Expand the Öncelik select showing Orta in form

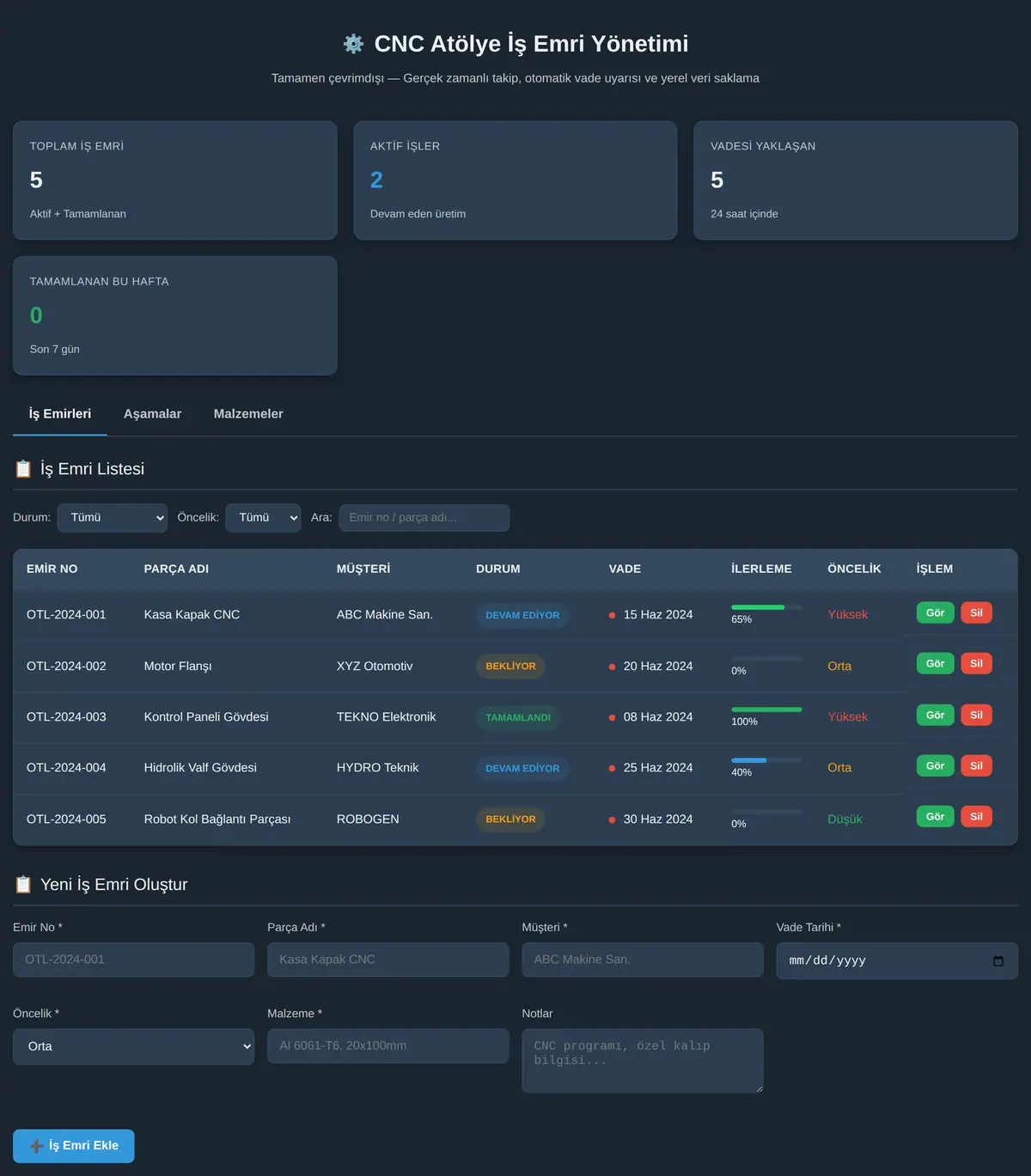tap(134, 1046)
